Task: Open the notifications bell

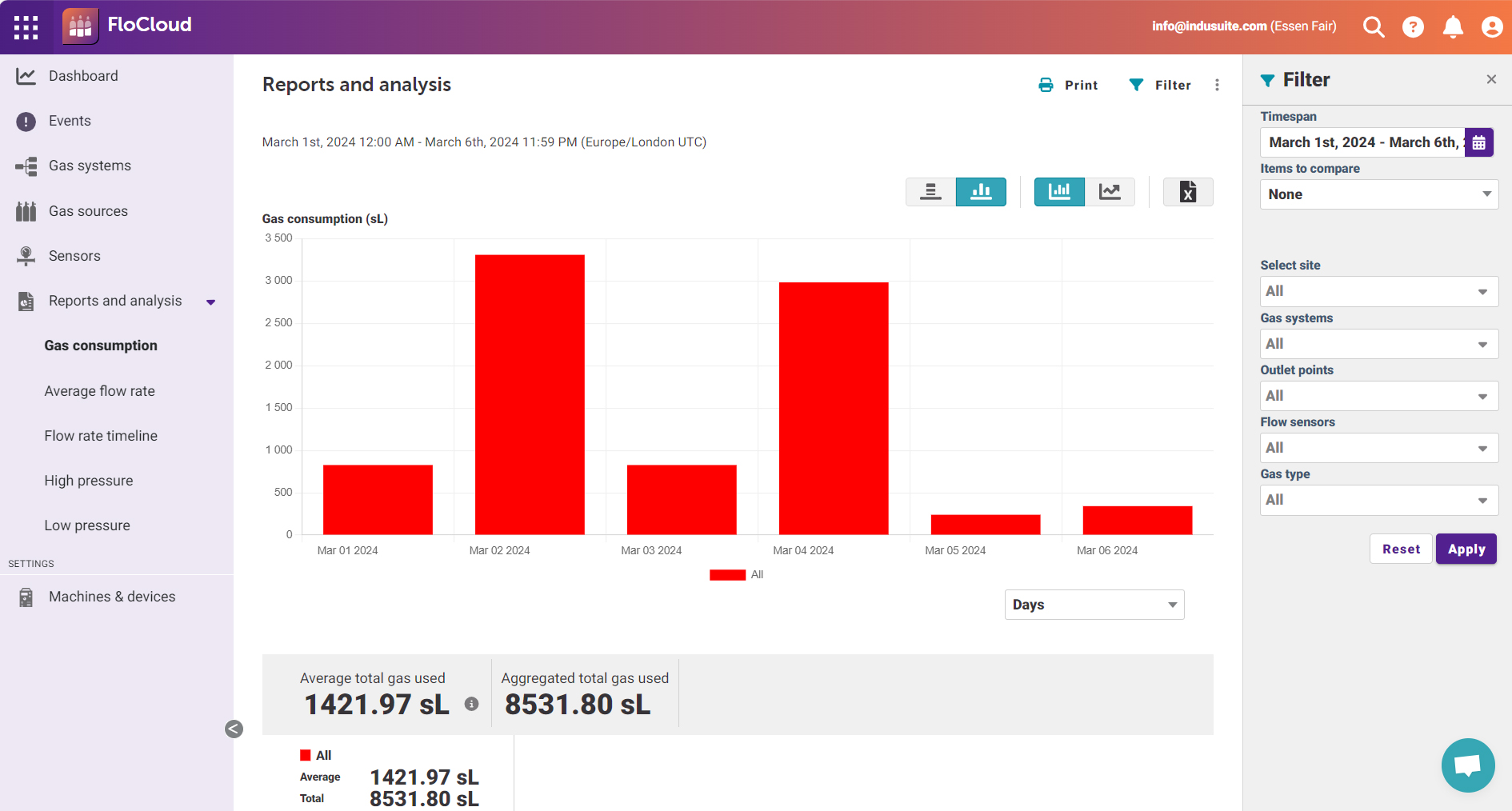Action: [1453, 26]
